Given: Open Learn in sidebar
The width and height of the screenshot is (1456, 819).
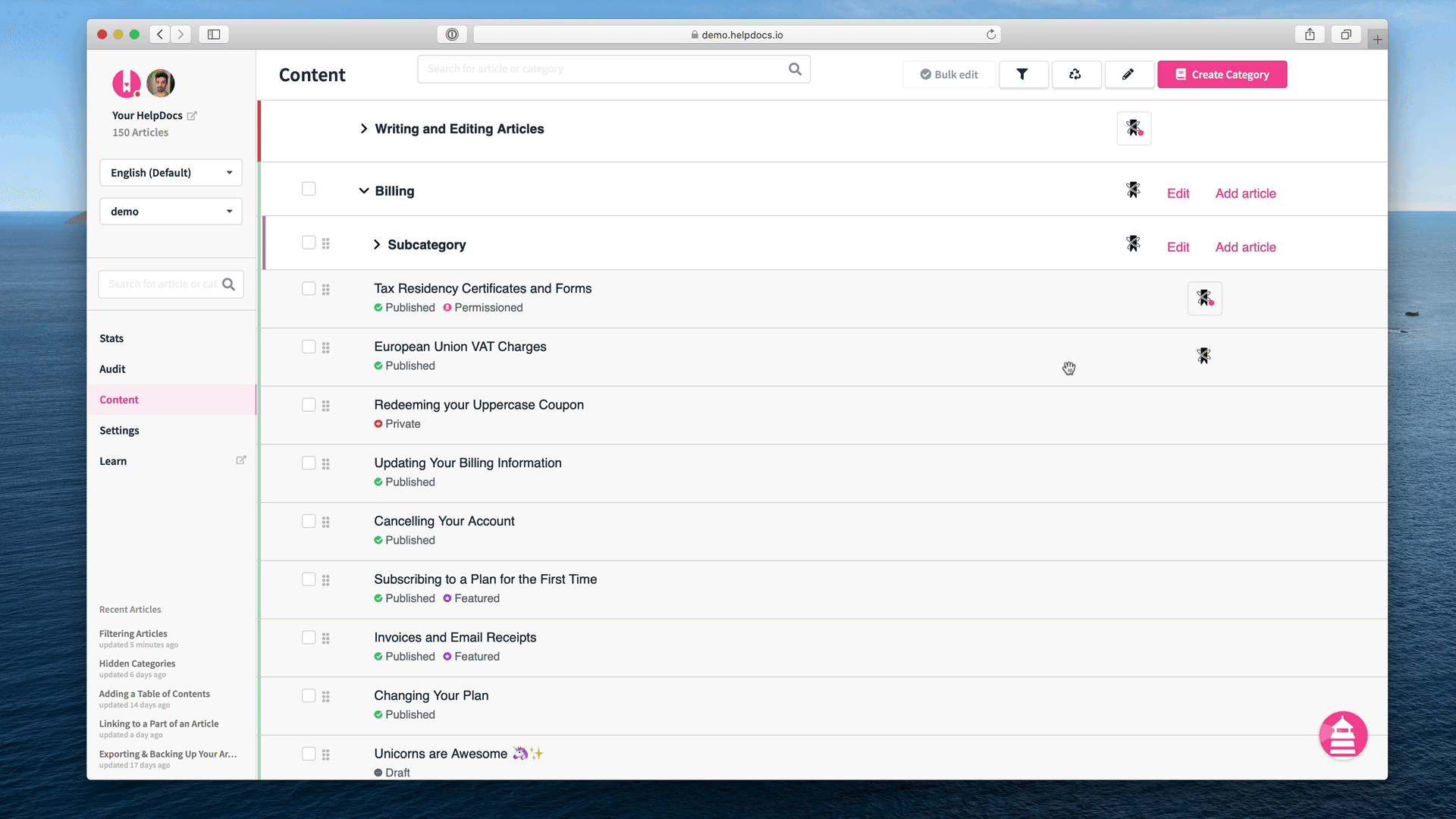Looking at the screenshot, I should click(x=113, y=461).
